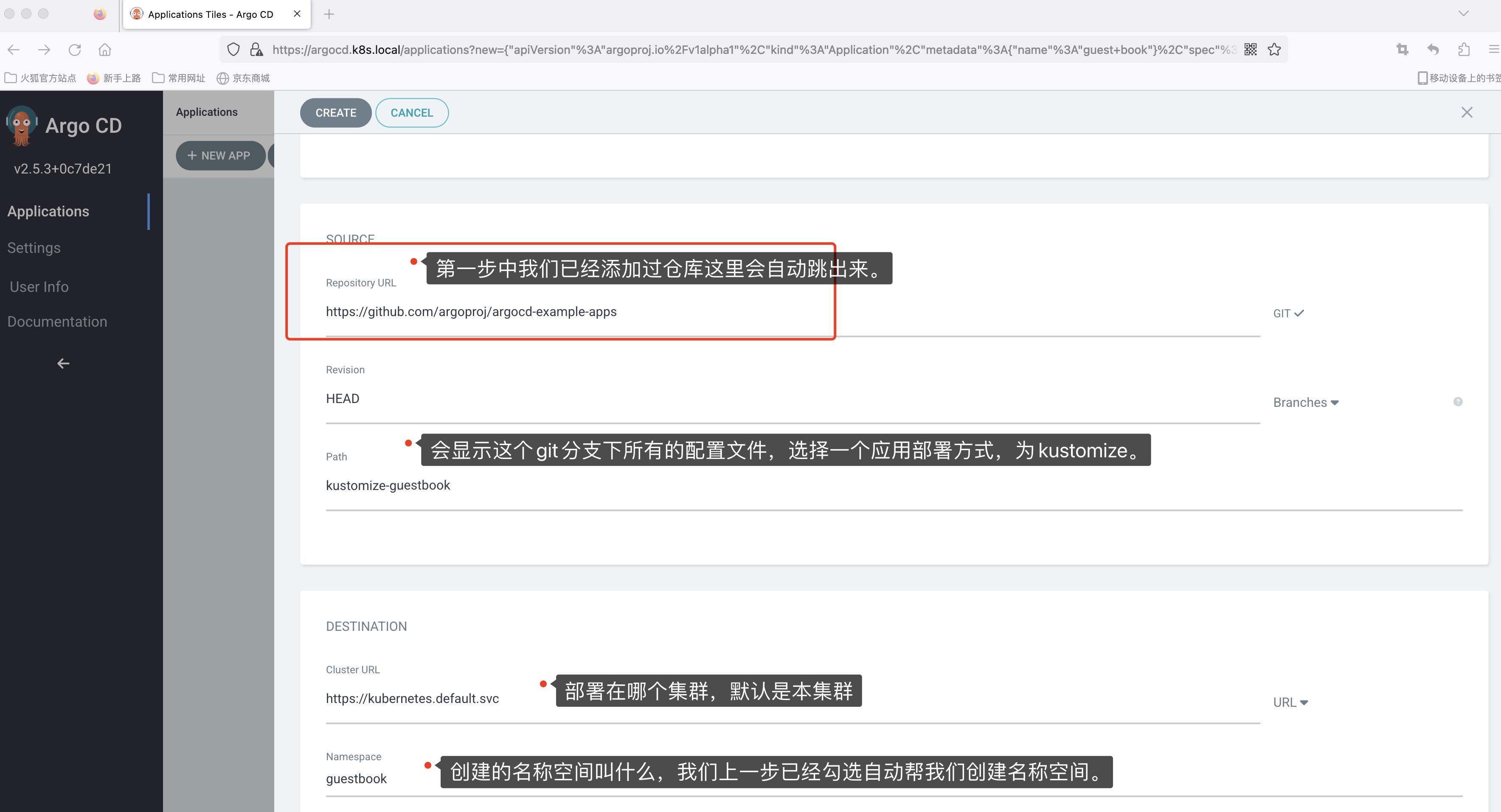Image resolution: width=1501 pixels, height=812 pixels.
Task: Open the GIT repository type dropdown
Action: [x=1288, y=314]
